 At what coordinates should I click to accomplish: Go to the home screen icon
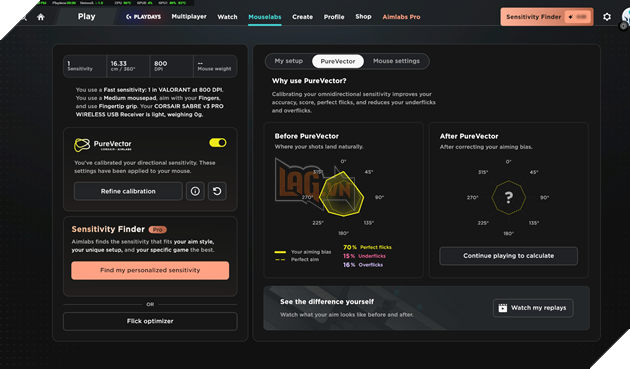(41, 17)
